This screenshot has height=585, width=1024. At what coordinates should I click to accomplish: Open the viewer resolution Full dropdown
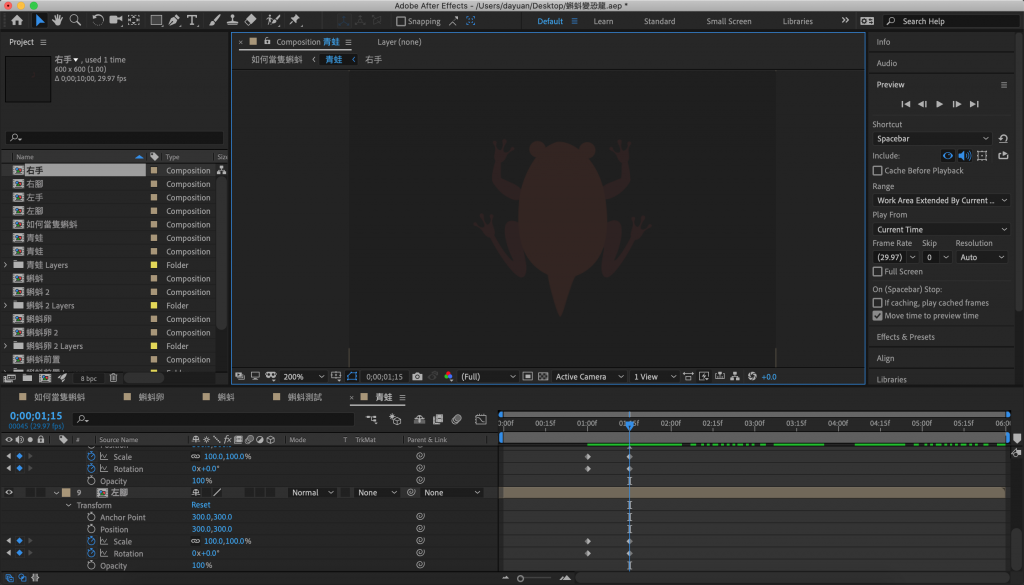pos(487,377)
